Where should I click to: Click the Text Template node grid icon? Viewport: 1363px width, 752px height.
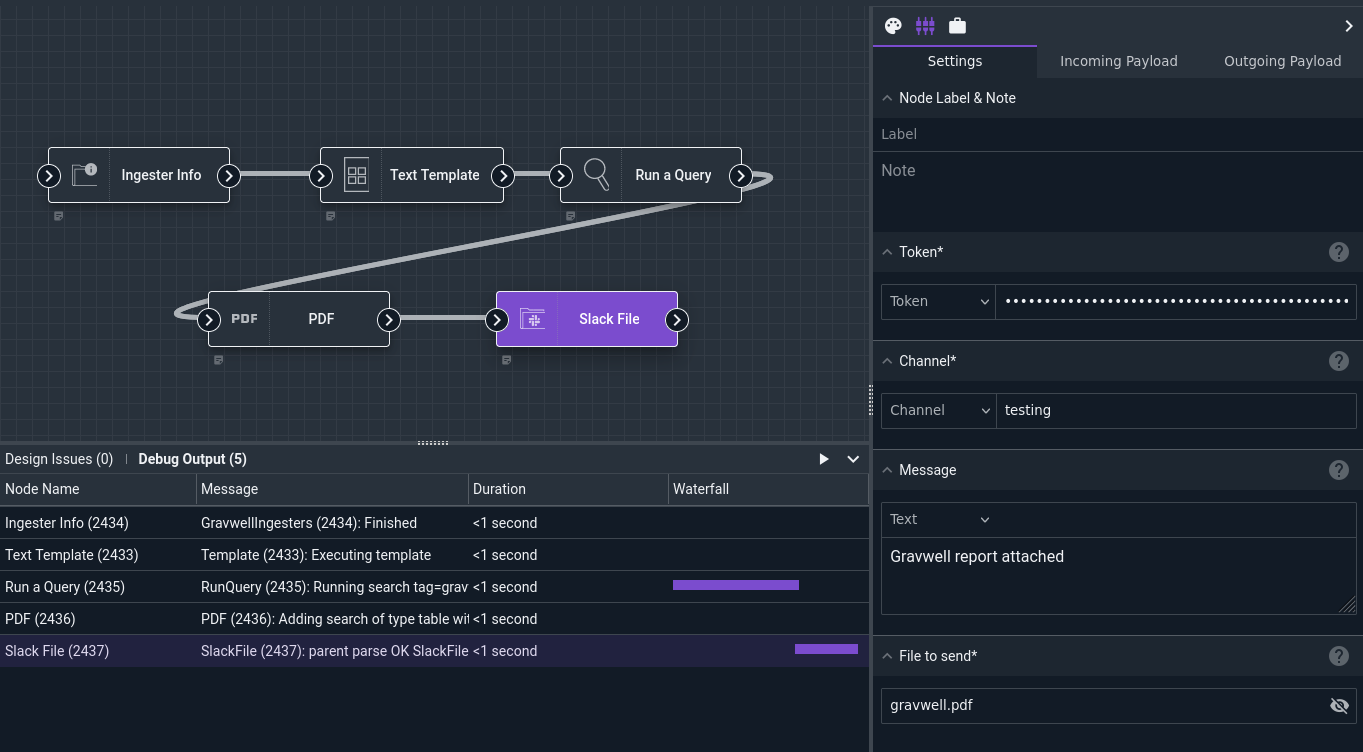[357, 175]
